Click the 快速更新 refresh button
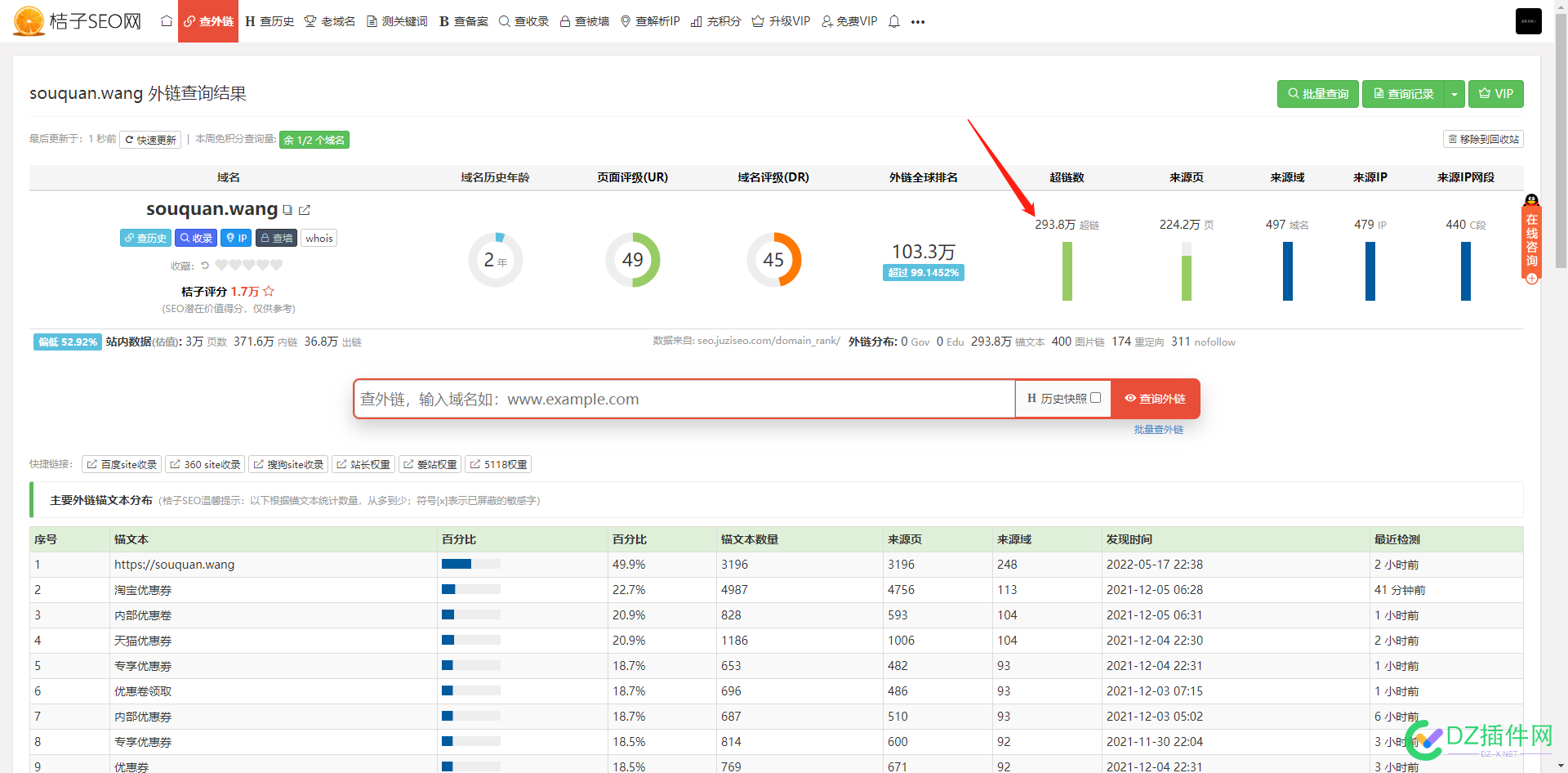Screen dimensions: 1568x773 pyautogui.click(x=150, y=140)
